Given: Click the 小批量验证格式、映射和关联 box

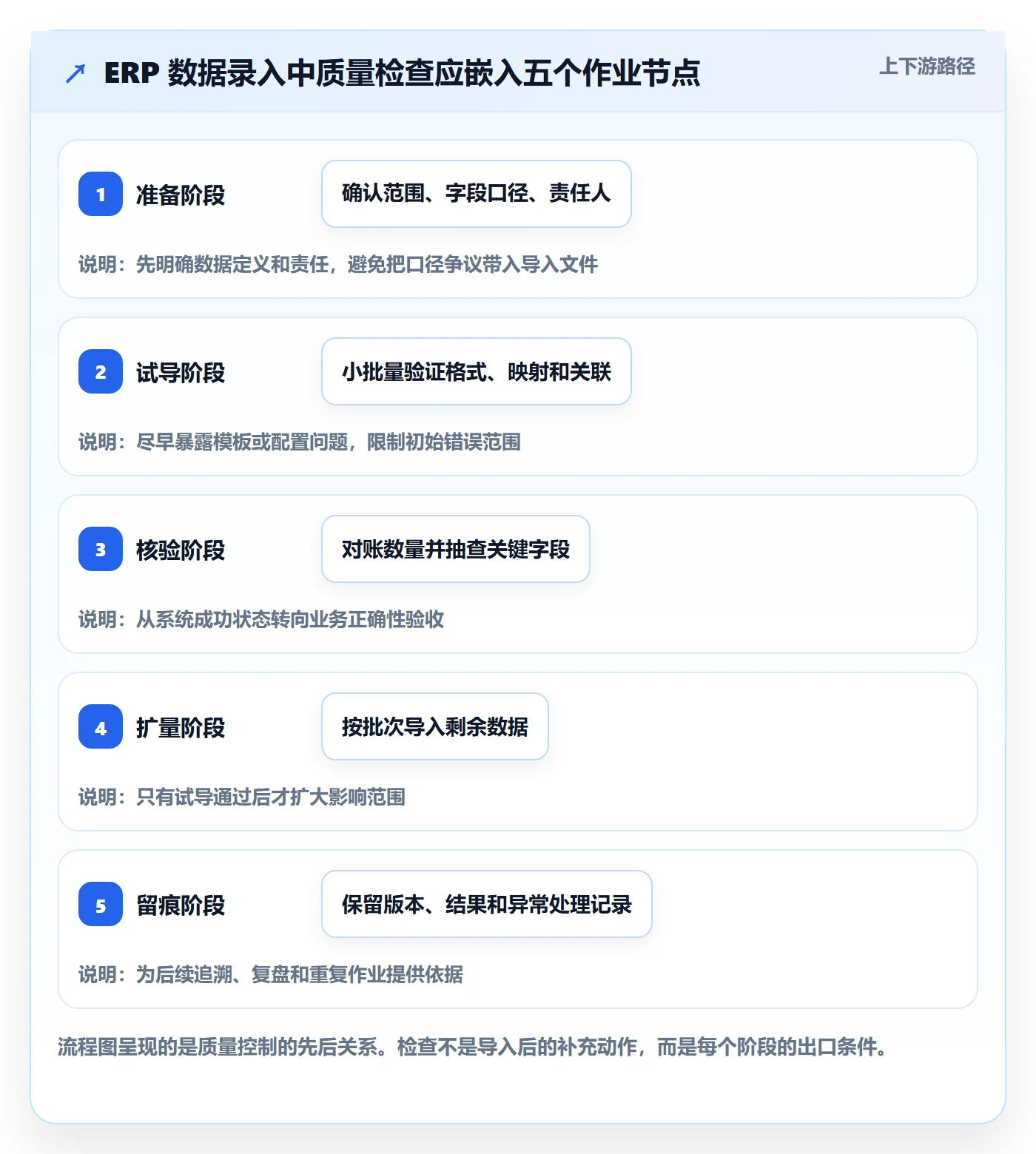Looking at the screenshot, I should pyautogui.click(x=477, y=371).
